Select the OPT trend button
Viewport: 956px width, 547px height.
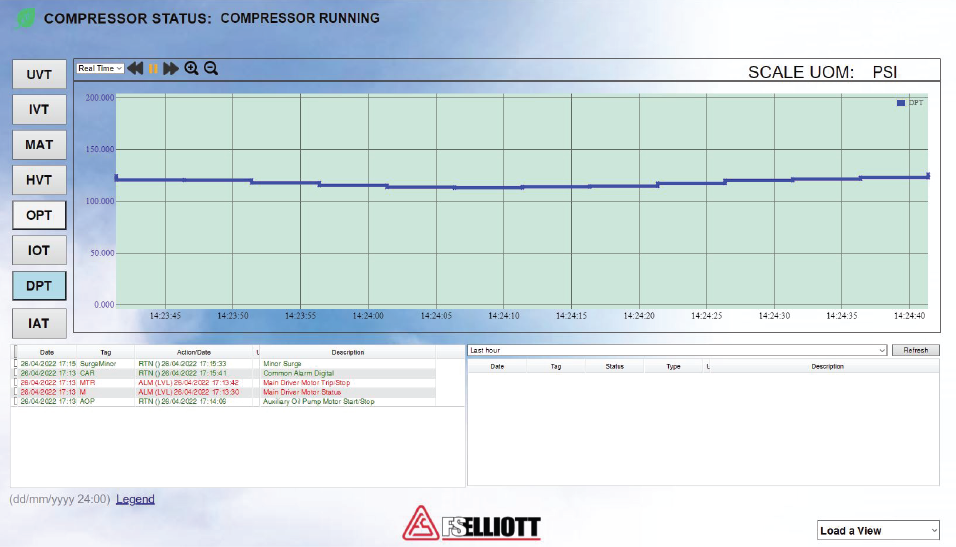tap(39, 215)
